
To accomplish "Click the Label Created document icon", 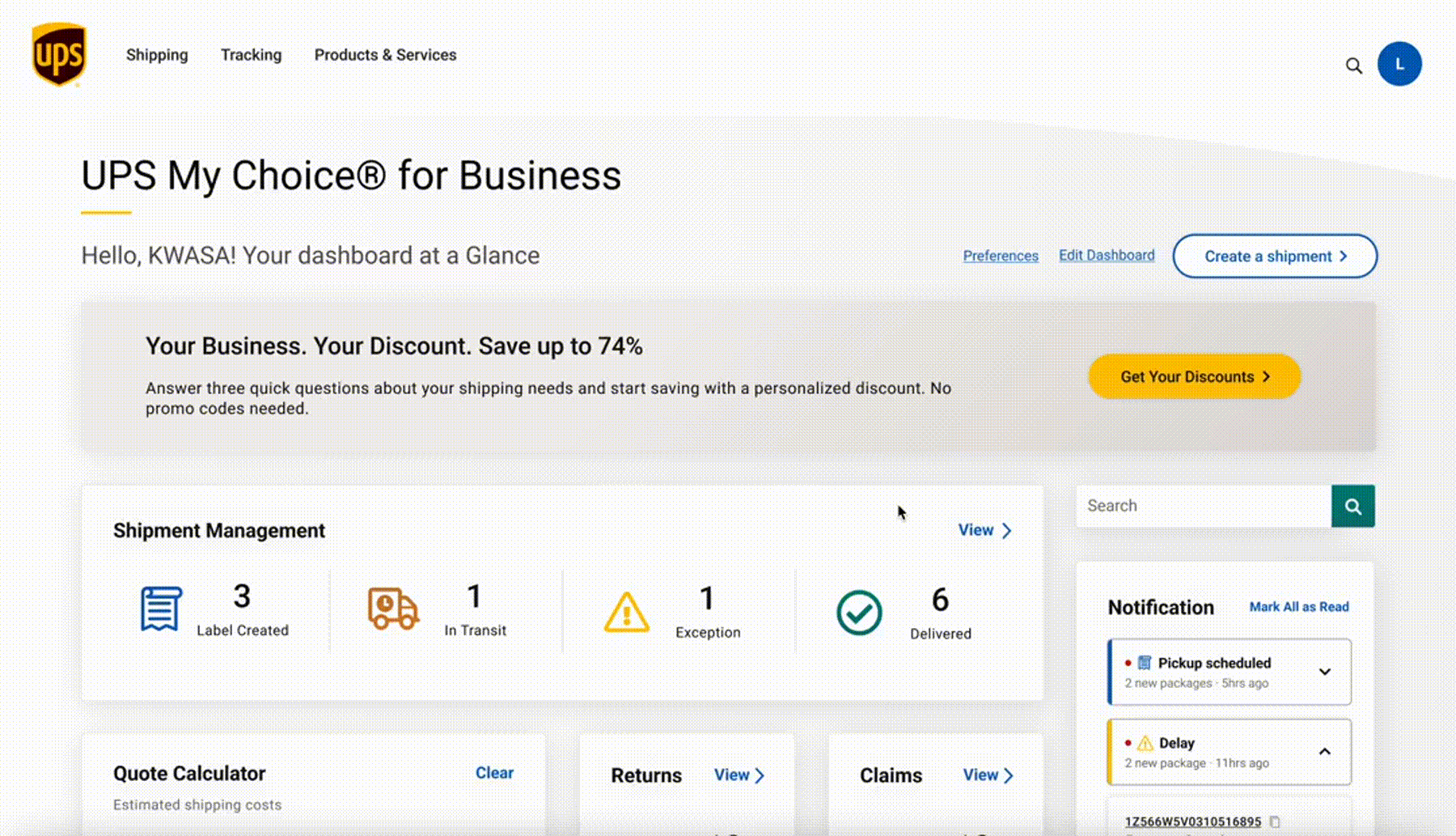I will pos(161,609).
